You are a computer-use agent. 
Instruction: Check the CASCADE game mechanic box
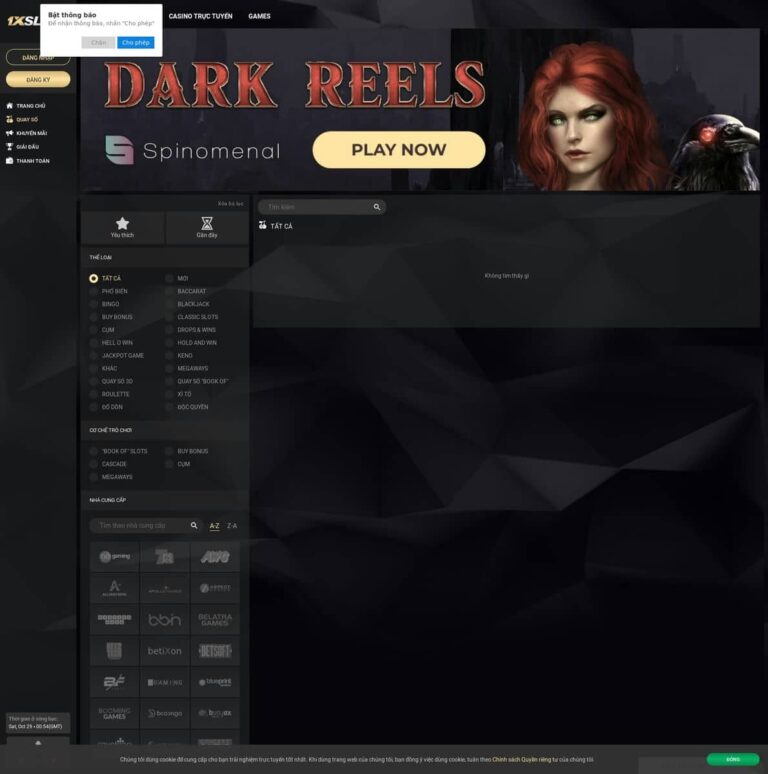coord(93,464)
